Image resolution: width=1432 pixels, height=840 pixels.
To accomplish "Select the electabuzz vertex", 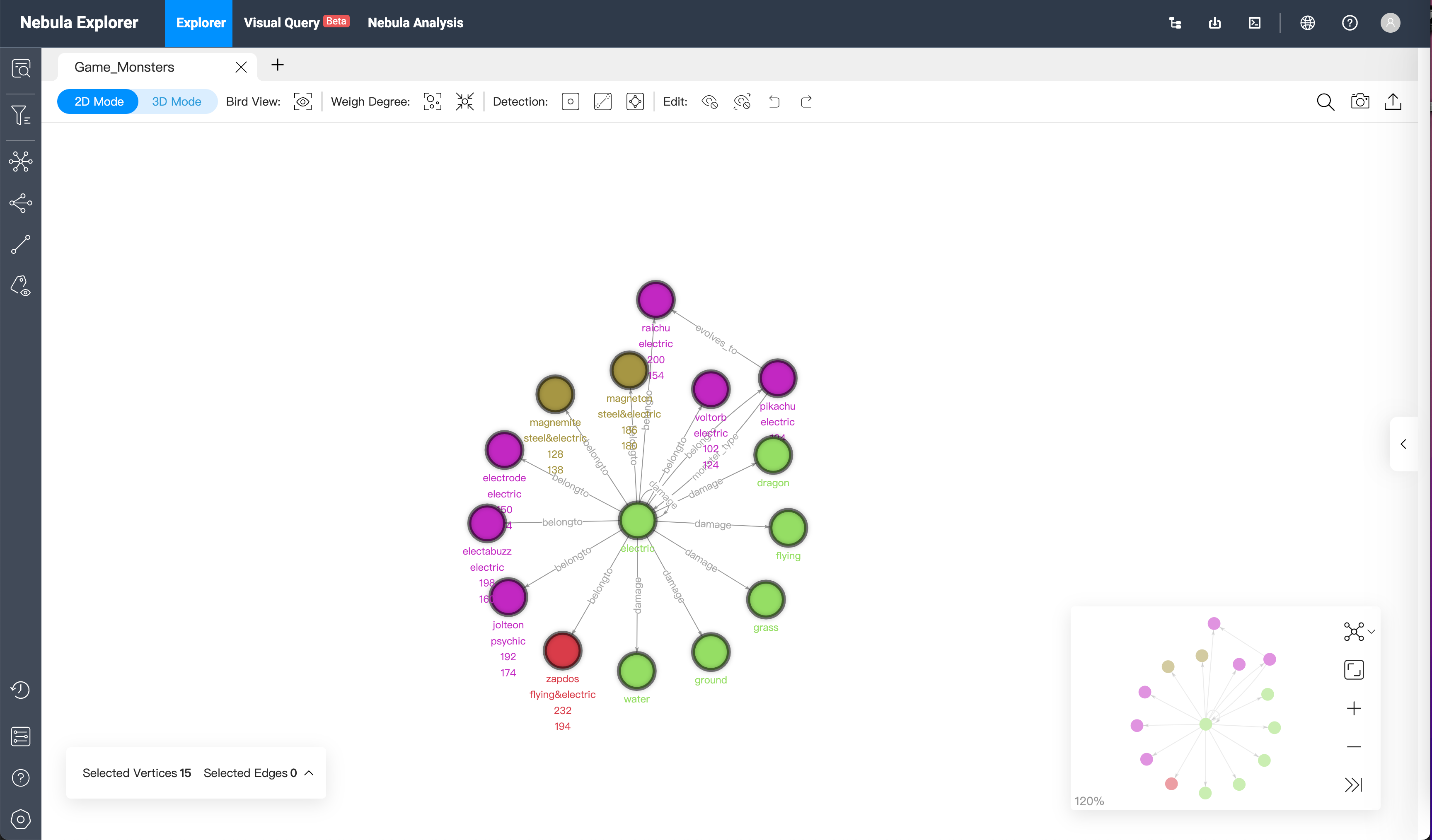I will 487,523.
